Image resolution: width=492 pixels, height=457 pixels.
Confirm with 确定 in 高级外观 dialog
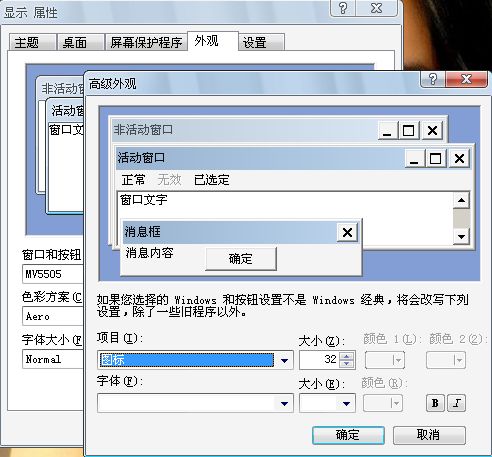tap(348, 435)
